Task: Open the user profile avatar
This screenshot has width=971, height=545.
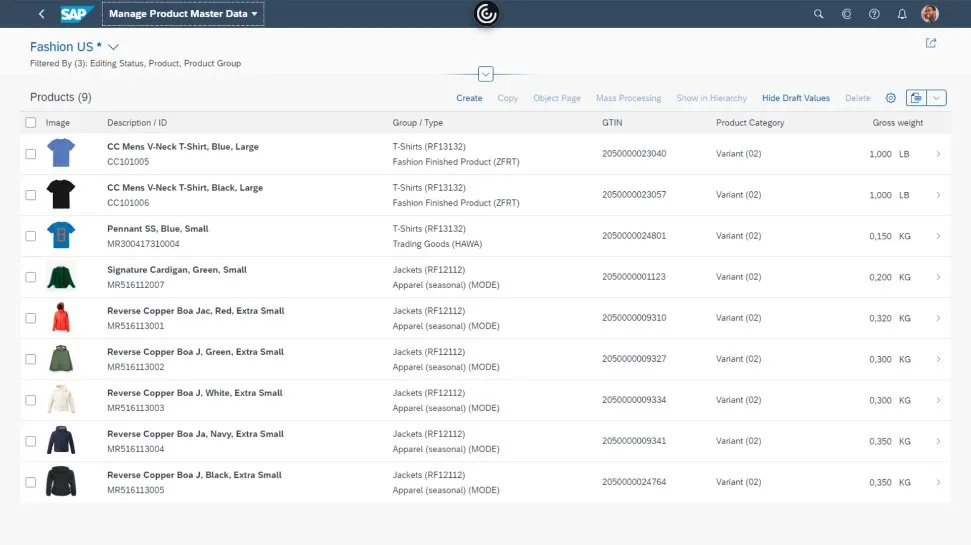Action: coord(930,14)
